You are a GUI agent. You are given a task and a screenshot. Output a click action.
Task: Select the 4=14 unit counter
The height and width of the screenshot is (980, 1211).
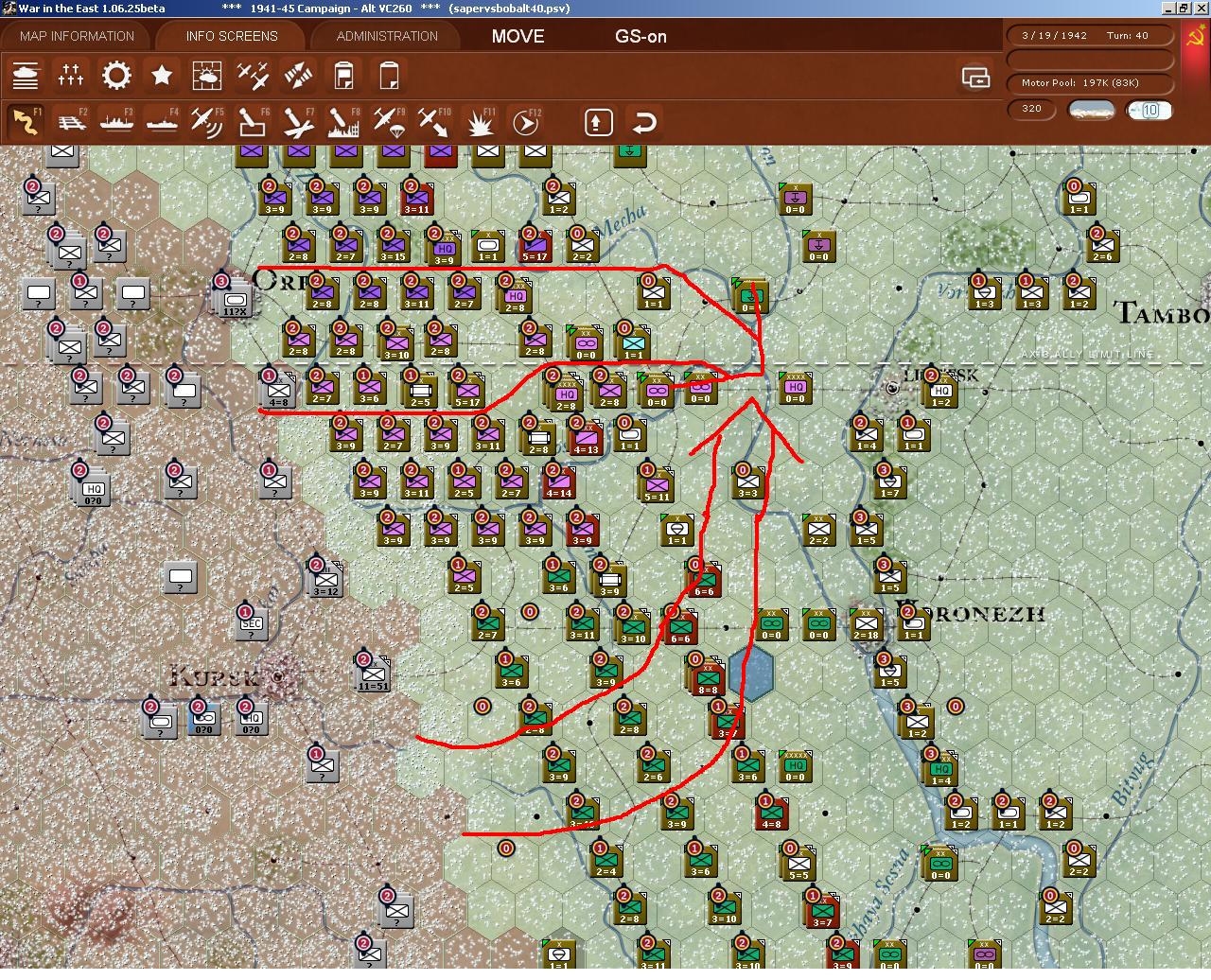click(x=558, y=481)
